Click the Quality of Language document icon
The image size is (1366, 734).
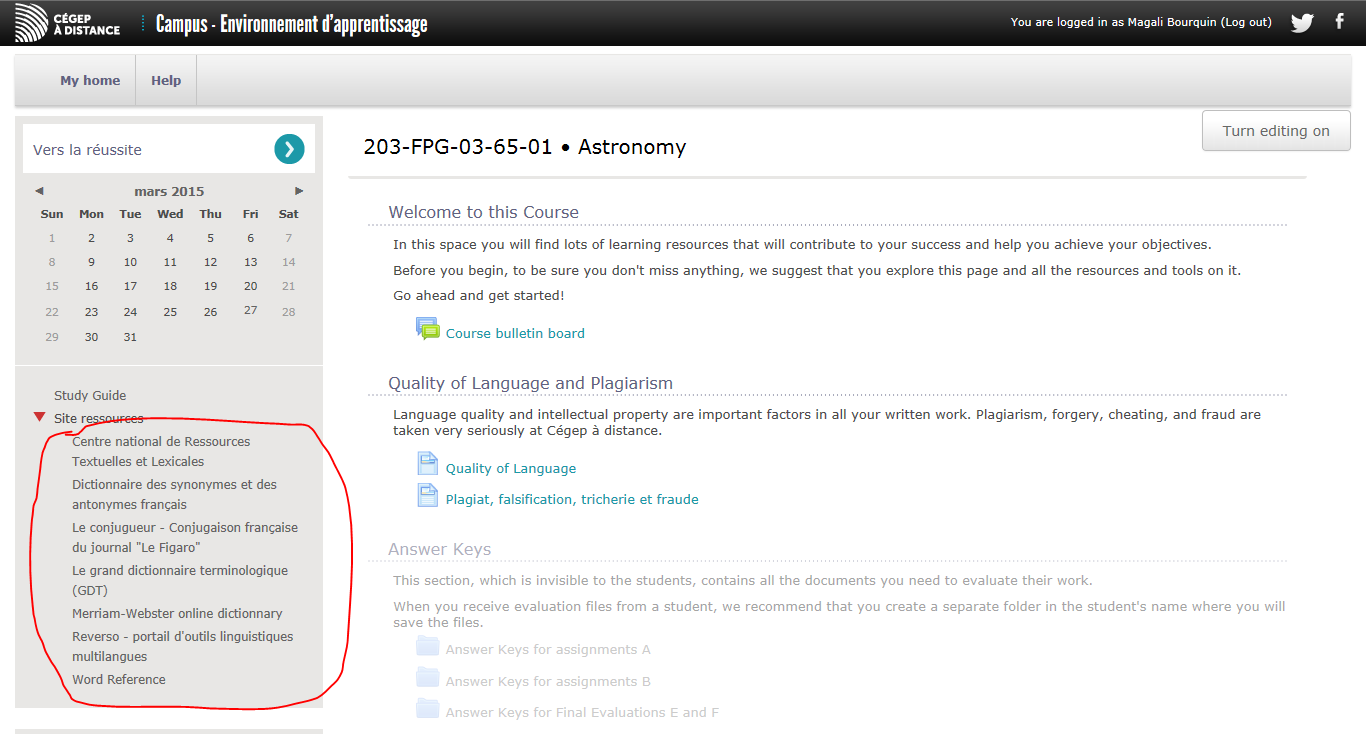tap(428, 464)
